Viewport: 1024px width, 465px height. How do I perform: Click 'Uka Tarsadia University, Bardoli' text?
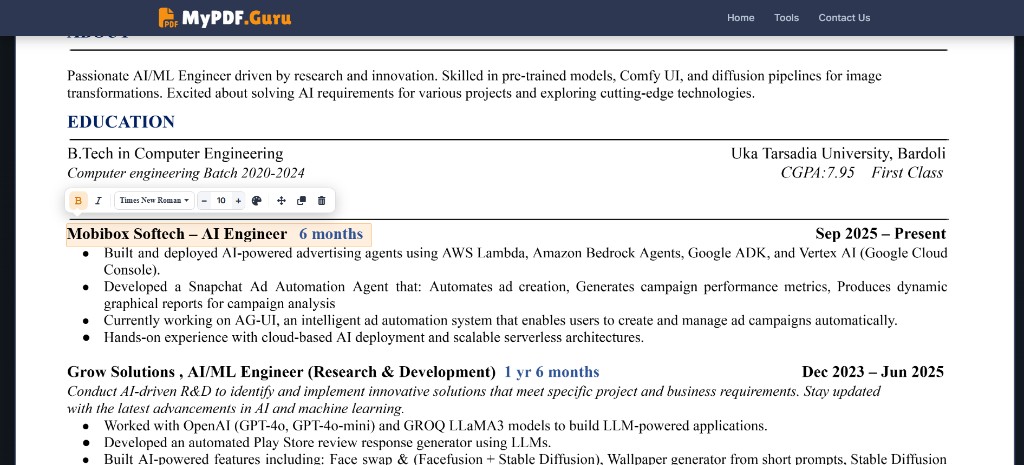838,154
